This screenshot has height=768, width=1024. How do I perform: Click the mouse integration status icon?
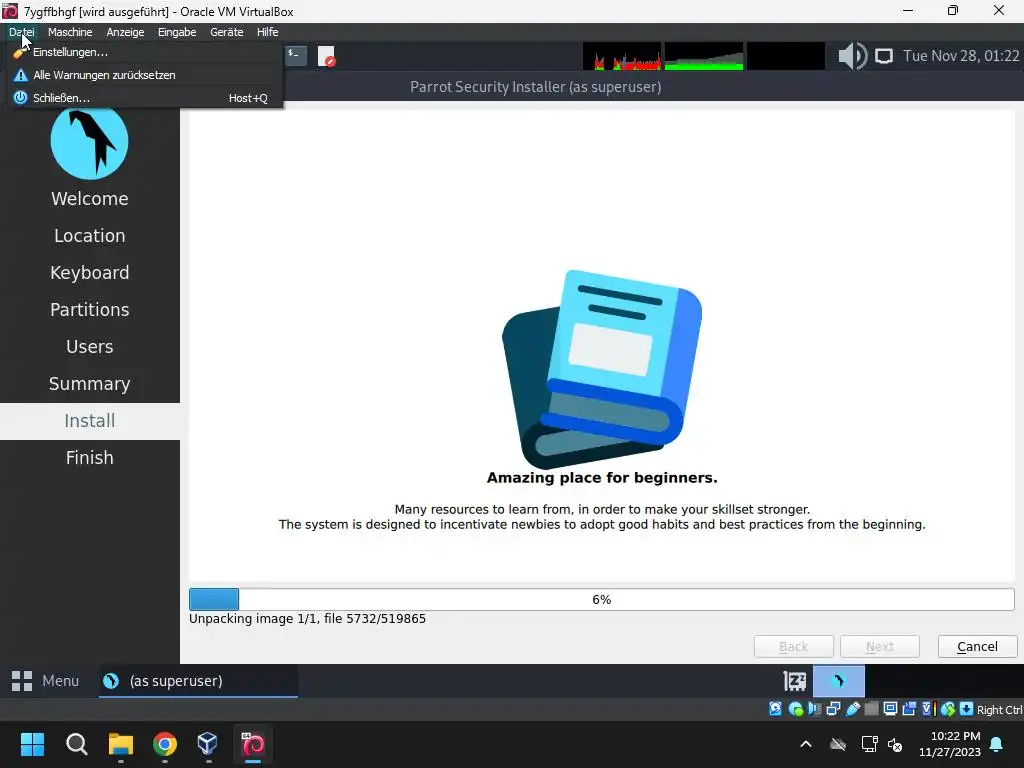point(948,709)
